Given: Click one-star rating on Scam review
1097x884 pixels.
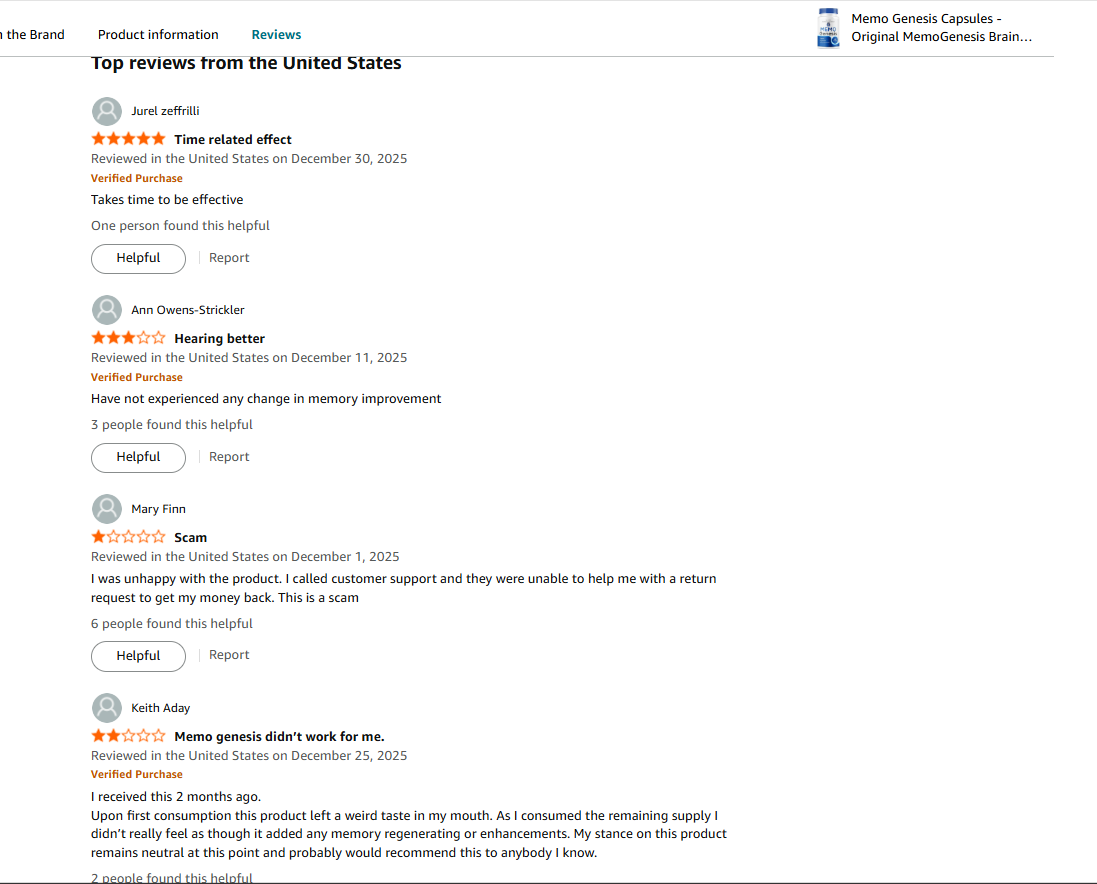Looking at the screenshot, I should click(x=128, y=537).
